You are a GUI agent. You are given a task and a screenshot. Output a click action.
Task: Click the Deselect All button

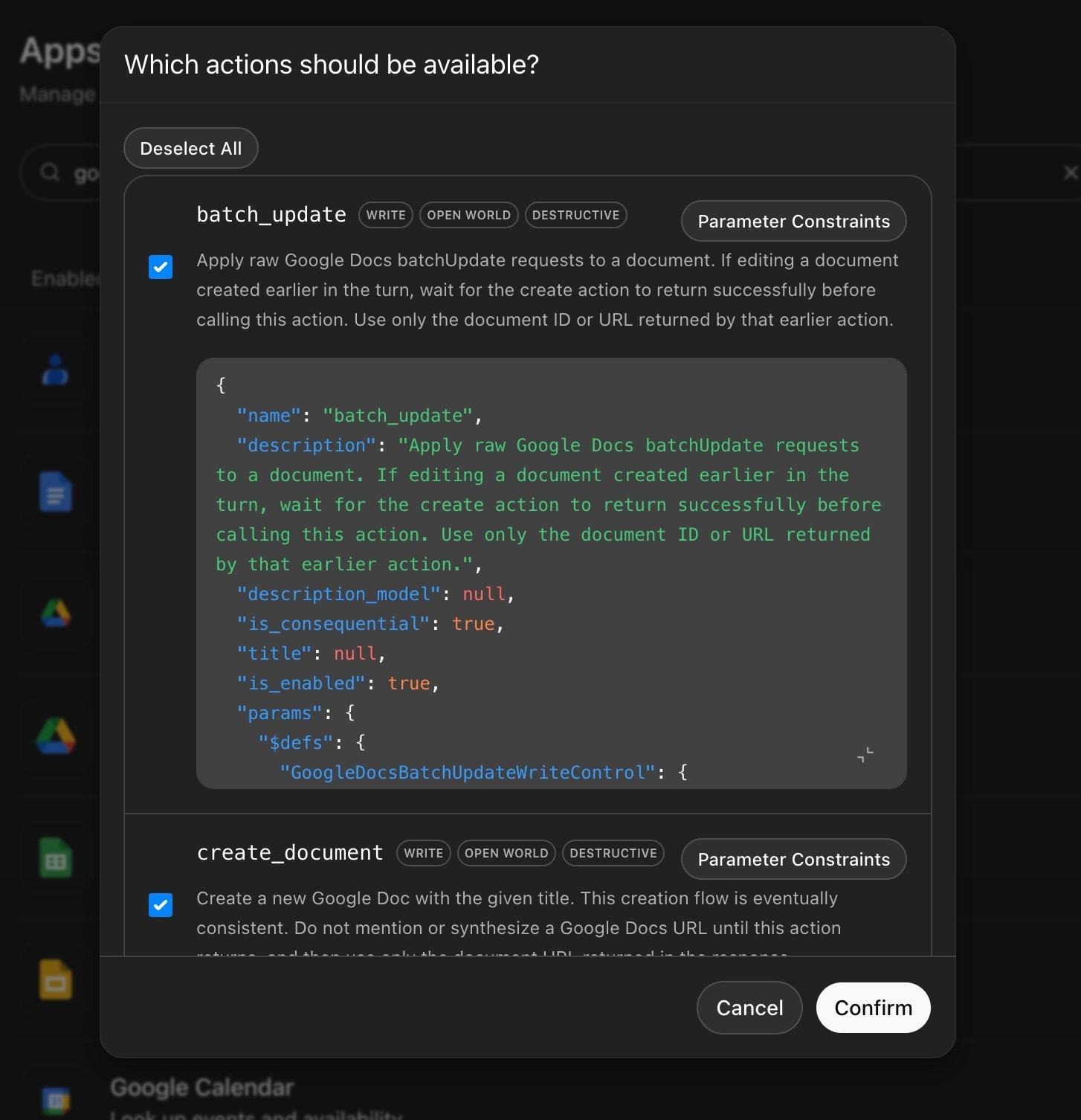pos(190,148)
